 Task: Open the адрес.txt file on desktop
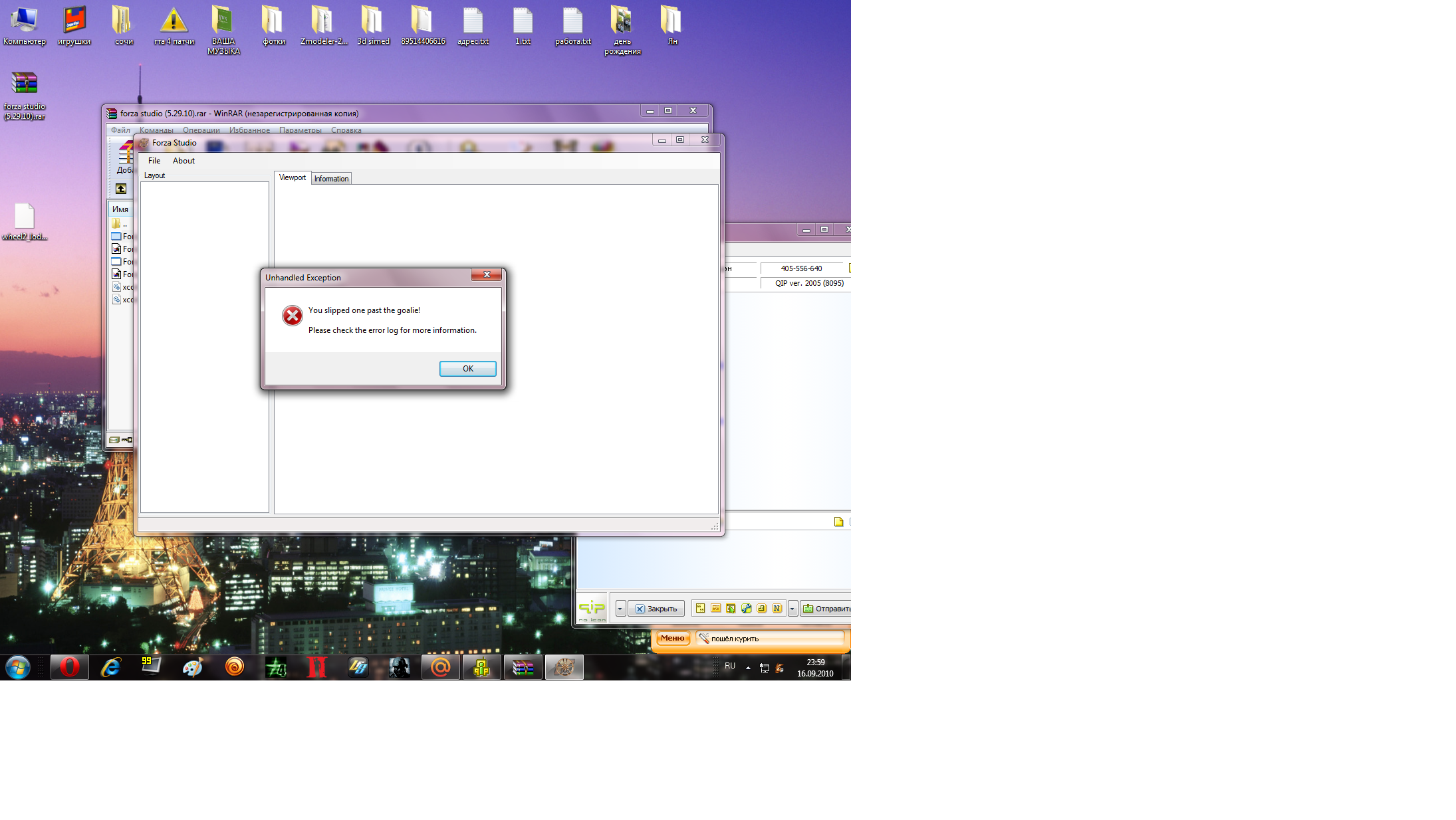(x=473, y=27)
